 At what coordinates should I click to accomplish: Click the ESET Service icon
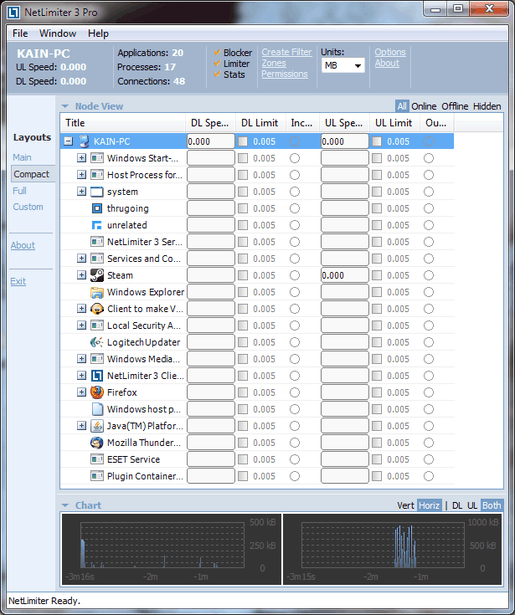97,459
